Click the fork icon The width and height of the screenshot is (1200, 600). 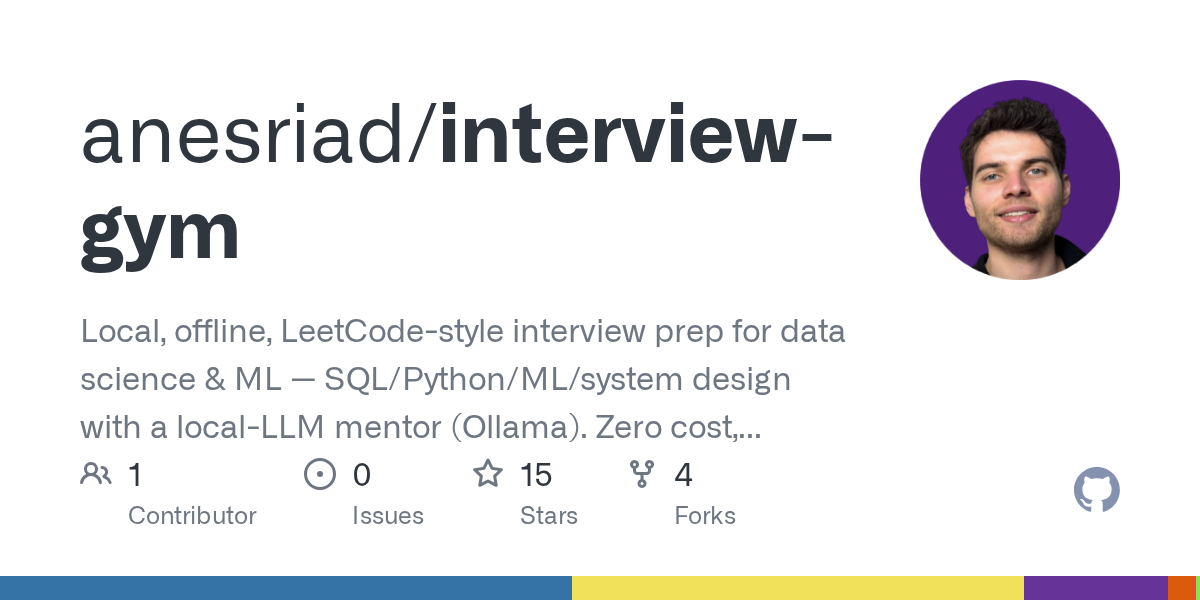click(x=642, y=474)
